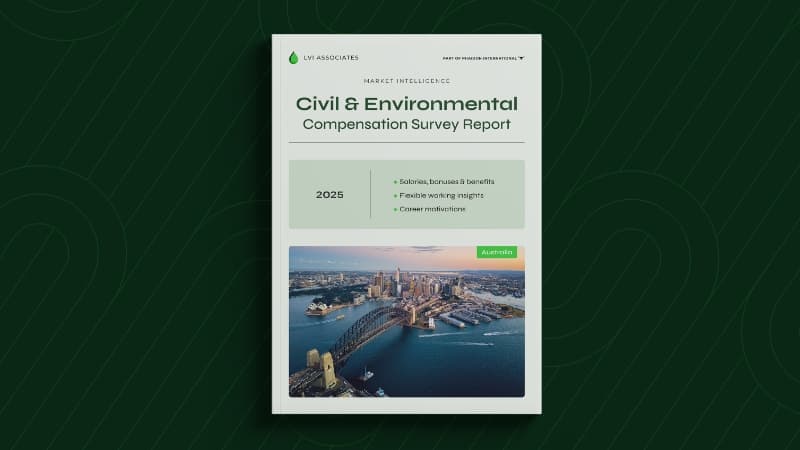Click the bullet dot beside Salaries, bonuses & benefits
This screenshot has width=800, height=450.
tap(395, 182)
